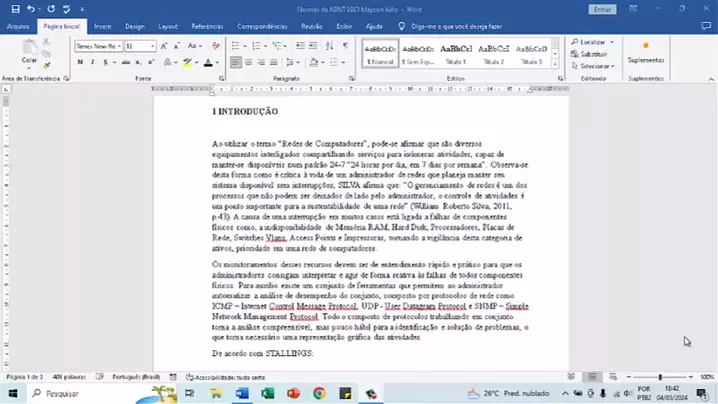This screenshot has width=718, height=404.
Task: Click the zoom slider handle
Action: [660, 377]
